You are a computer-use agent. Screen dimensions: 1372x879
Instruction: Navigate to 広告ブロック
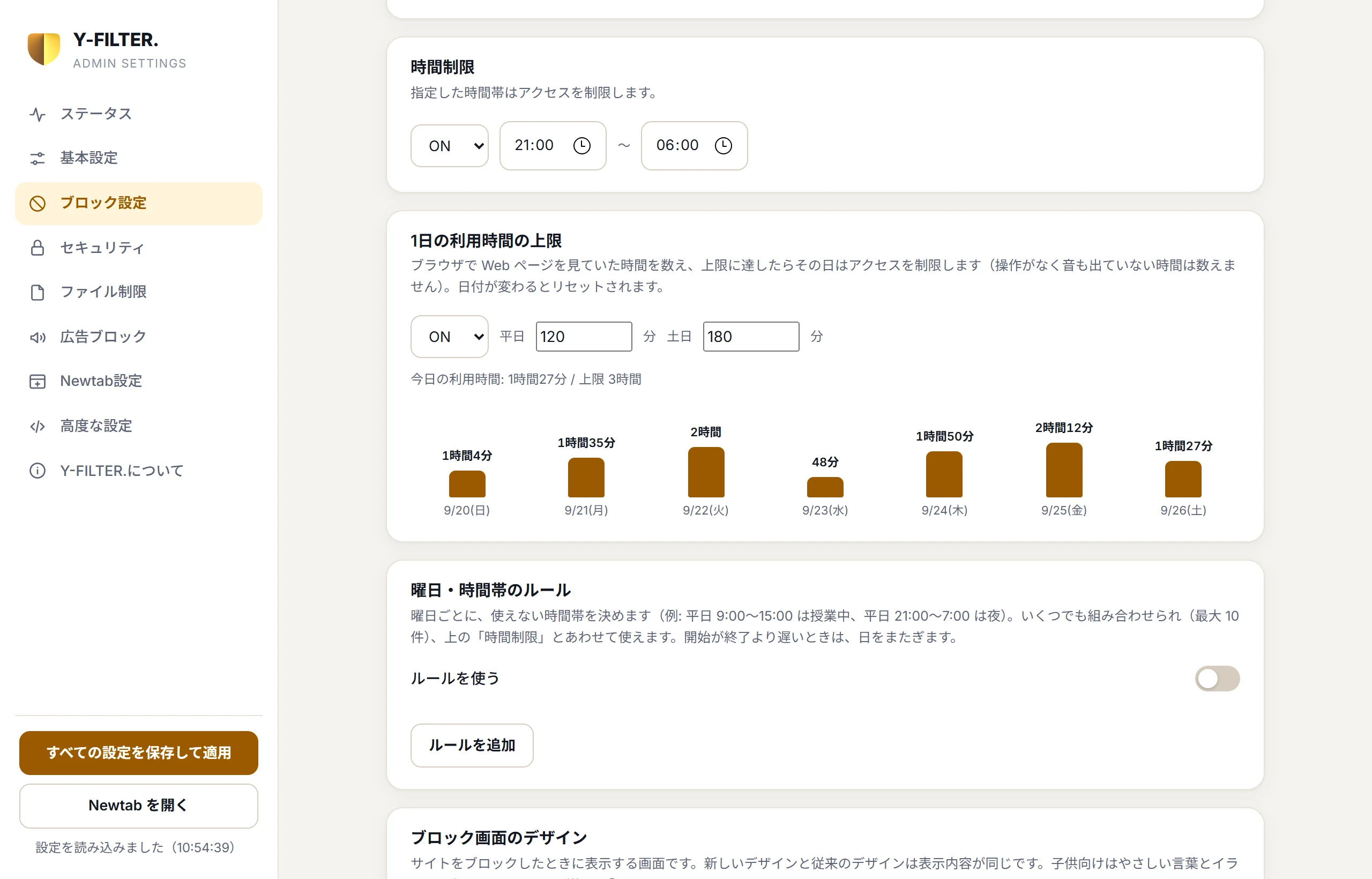[139, 337]
